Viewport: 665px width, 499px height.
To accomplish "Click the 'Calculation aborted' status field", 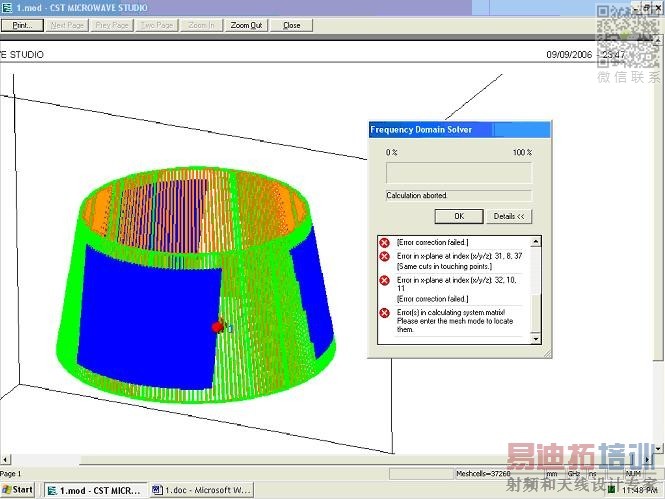I will (x=459, y=195).
